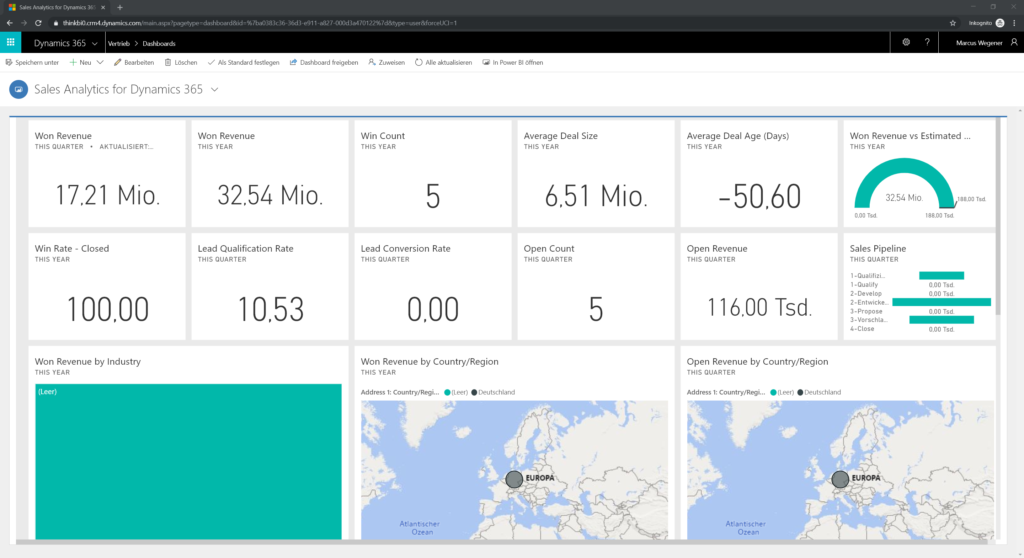The height and width of the screenshot is (558, 1024).
Task: Open the 32,54 Mio. Won Revenue tile
Action: pyautogui.click(x=270, y=174)
